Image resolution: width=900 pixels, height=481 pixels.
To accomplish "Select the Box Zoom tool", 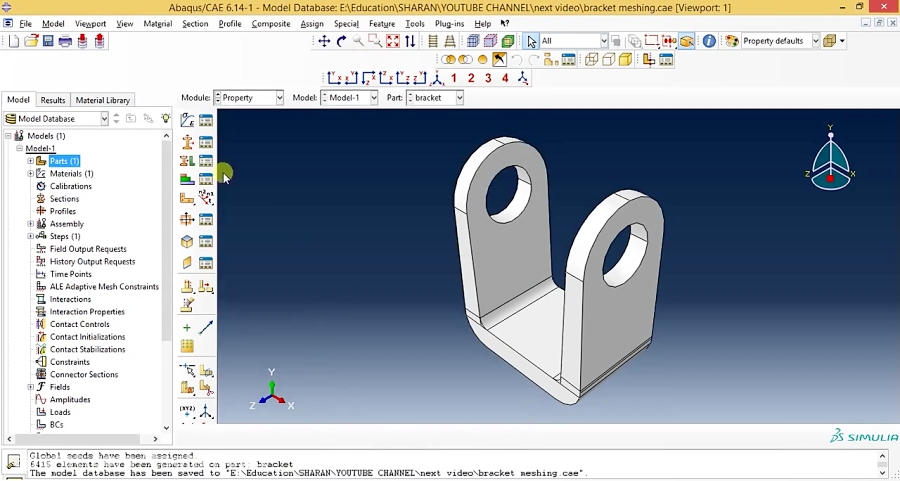I will 375,41.
